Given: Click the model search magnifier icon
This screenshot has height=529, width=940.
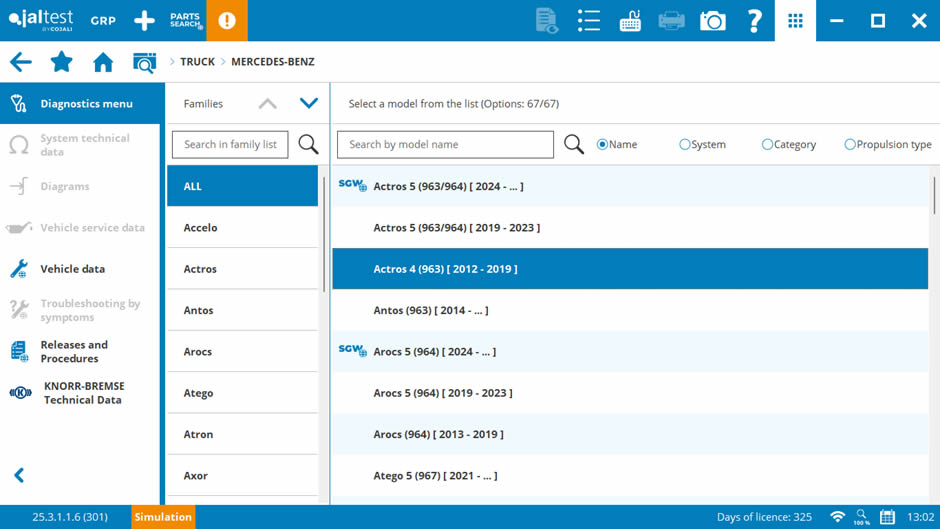Looking at the screenshot, I should coord(574,145).
